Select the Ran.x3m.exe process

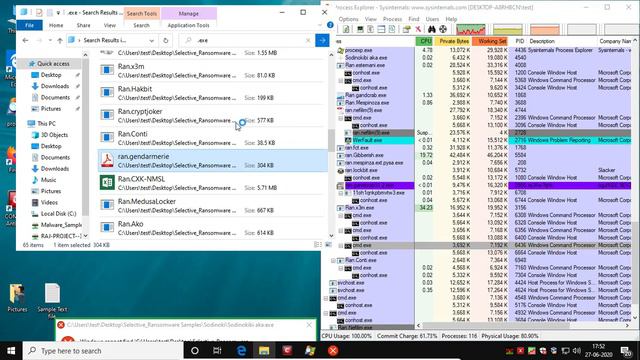[x=483, y=208]
